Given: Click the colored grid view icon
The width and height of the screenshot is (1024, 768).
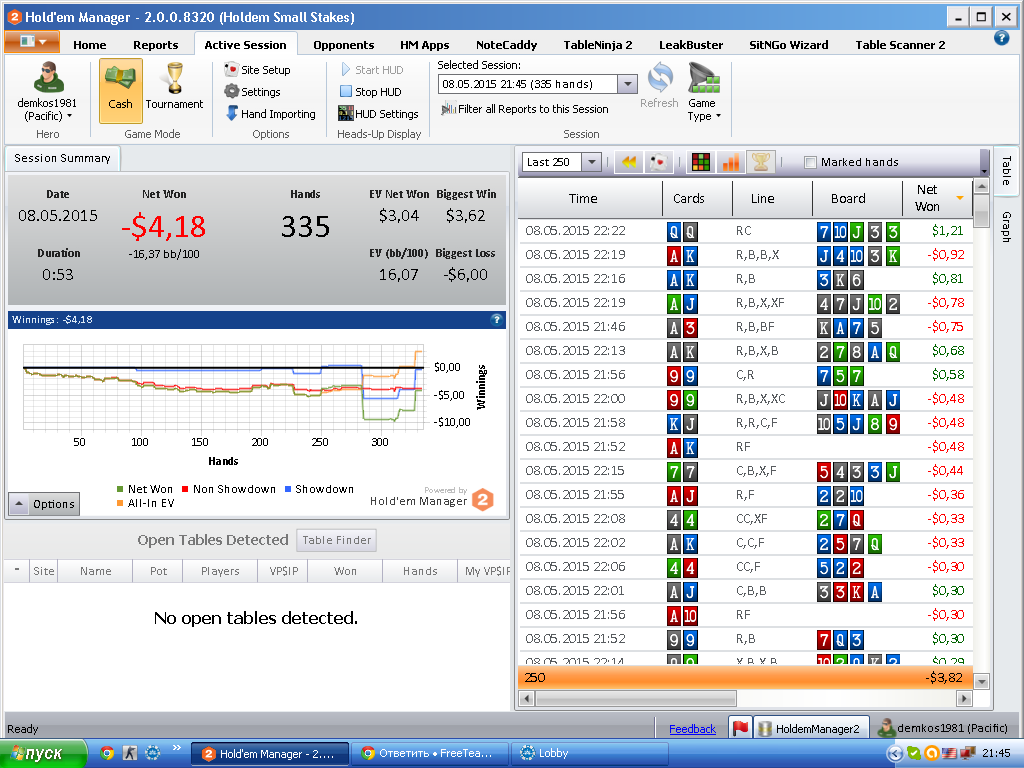Looking at the screenshot, I should tap(701, 162).
